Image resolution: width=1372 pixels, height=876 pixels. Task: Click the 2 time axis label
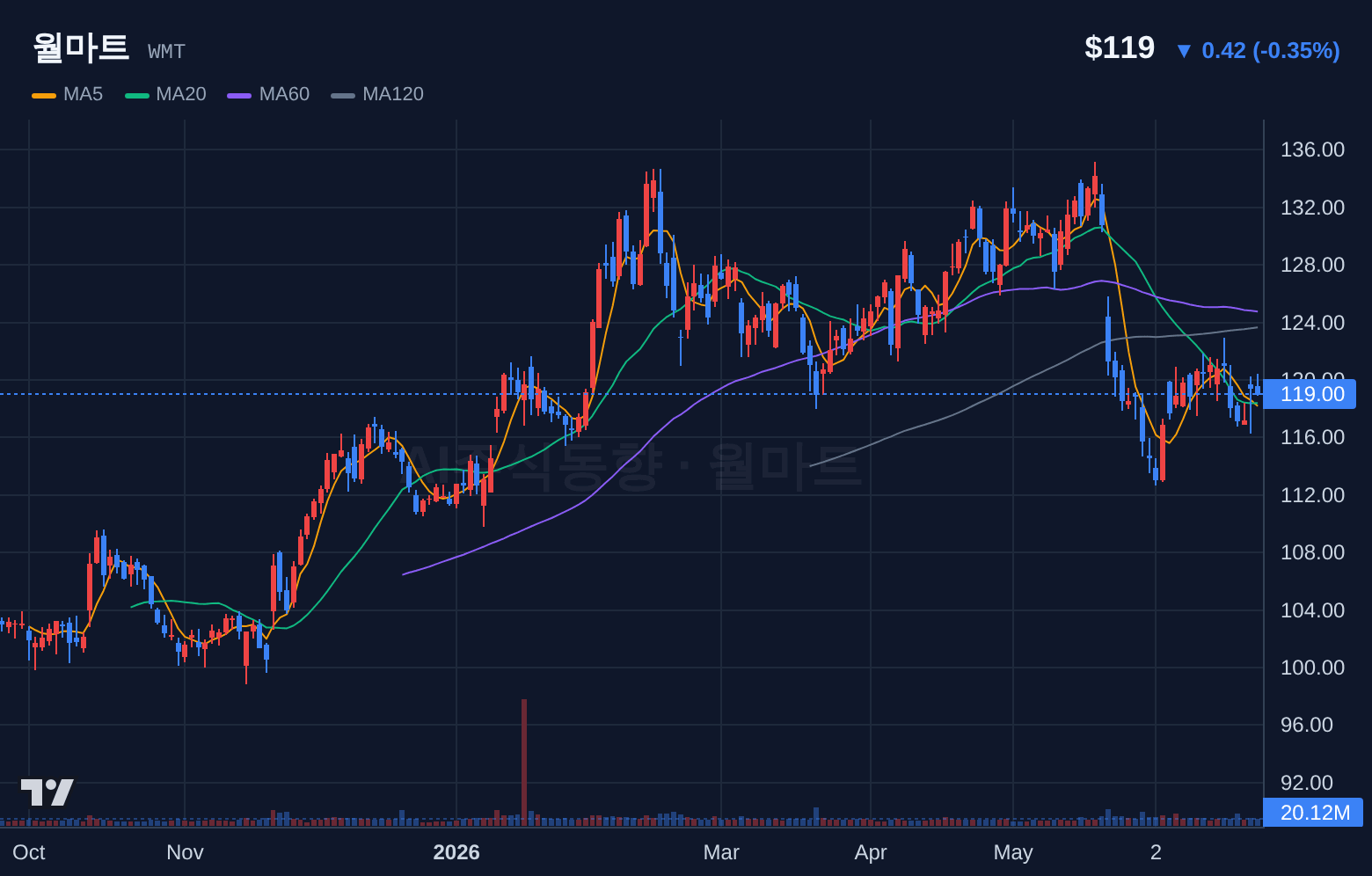pos(1156,852)
